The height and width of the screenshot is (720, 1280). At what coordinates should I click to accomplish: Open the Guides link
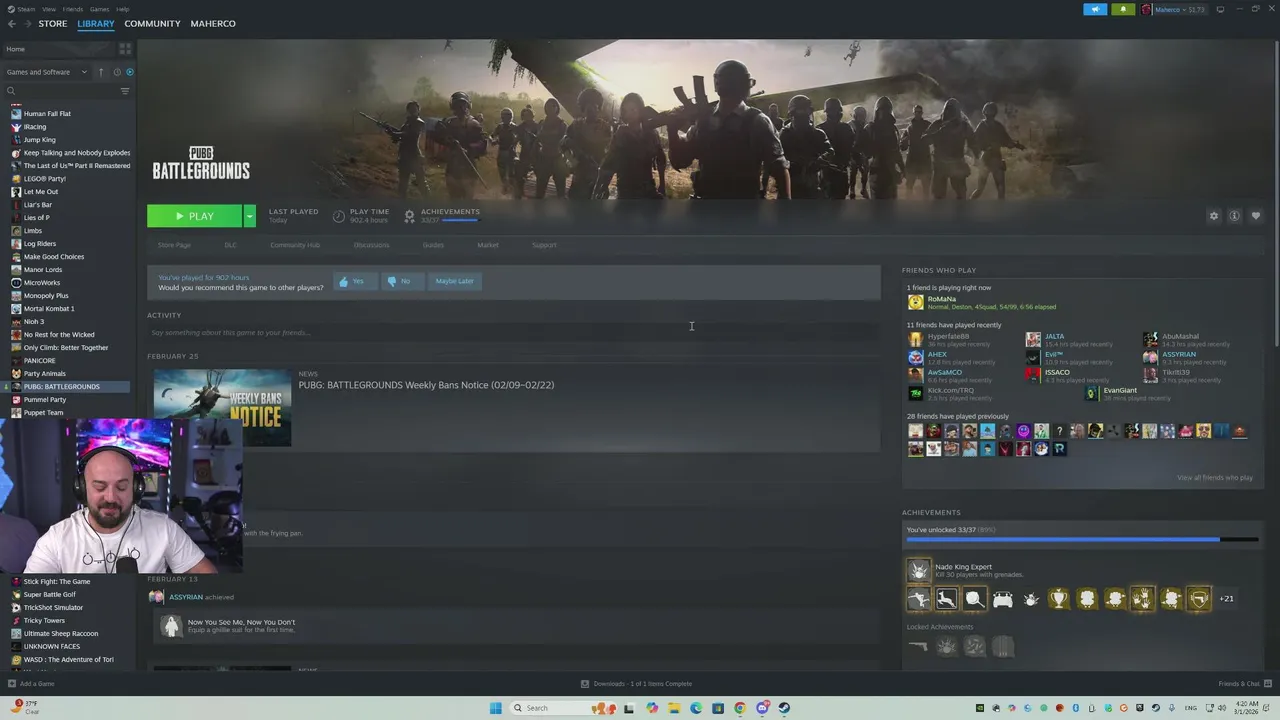point(433,245)
